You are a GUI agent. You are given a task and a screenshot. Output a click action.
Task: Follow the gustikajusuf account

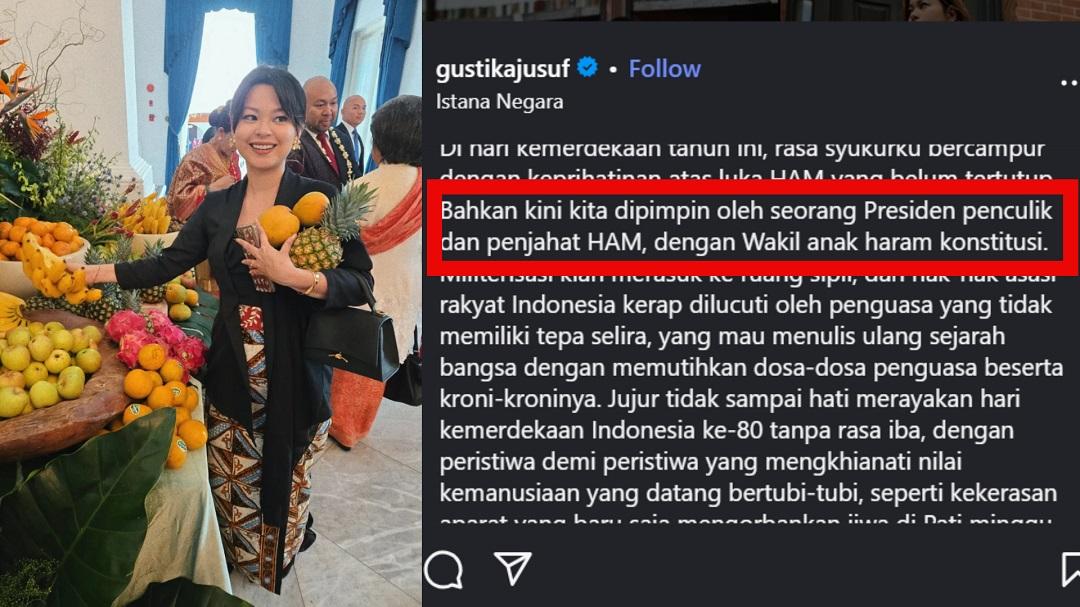tap(665, 68)
